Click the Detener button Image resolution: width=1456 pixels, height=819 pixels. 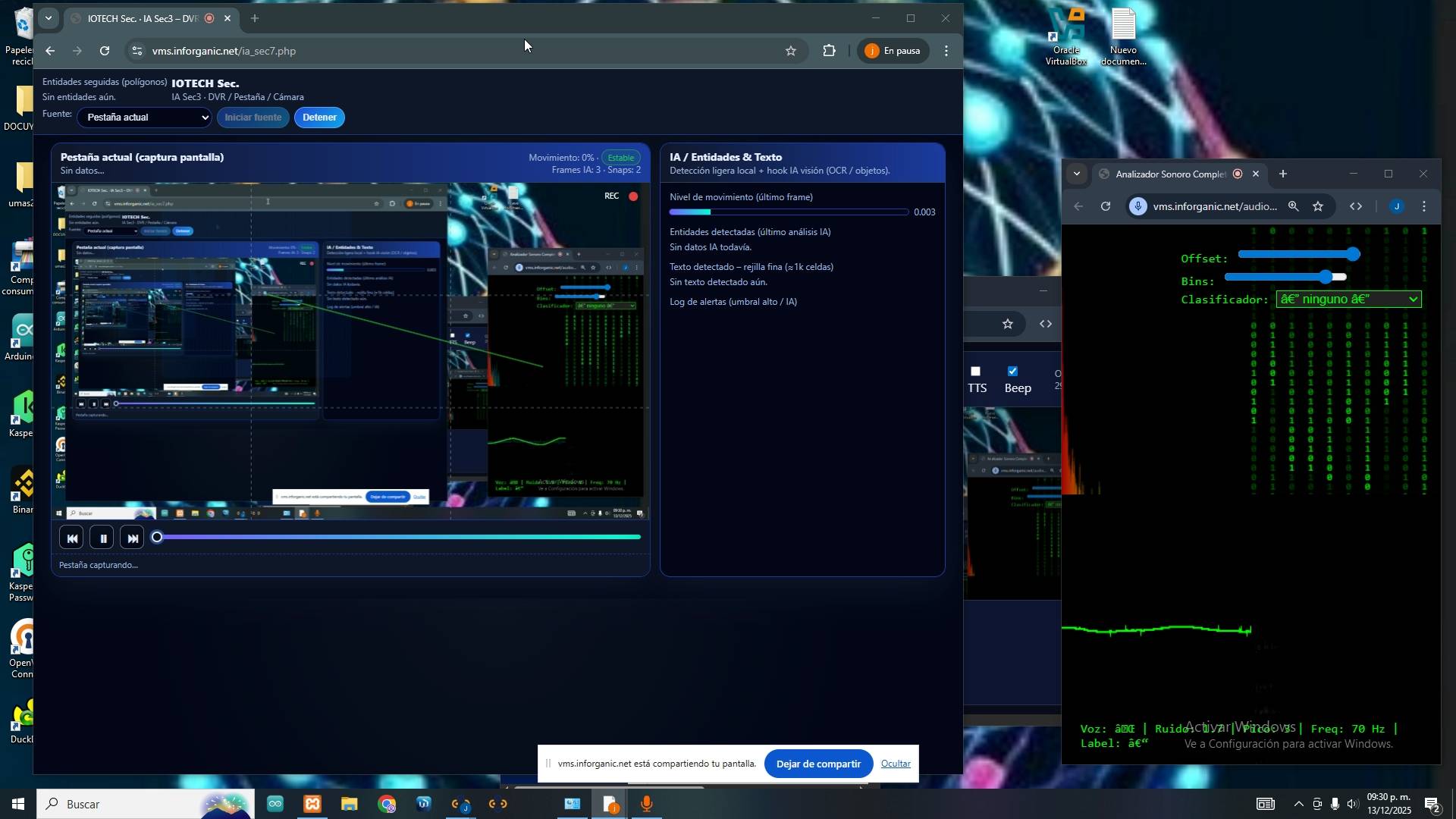pos(319,118)
